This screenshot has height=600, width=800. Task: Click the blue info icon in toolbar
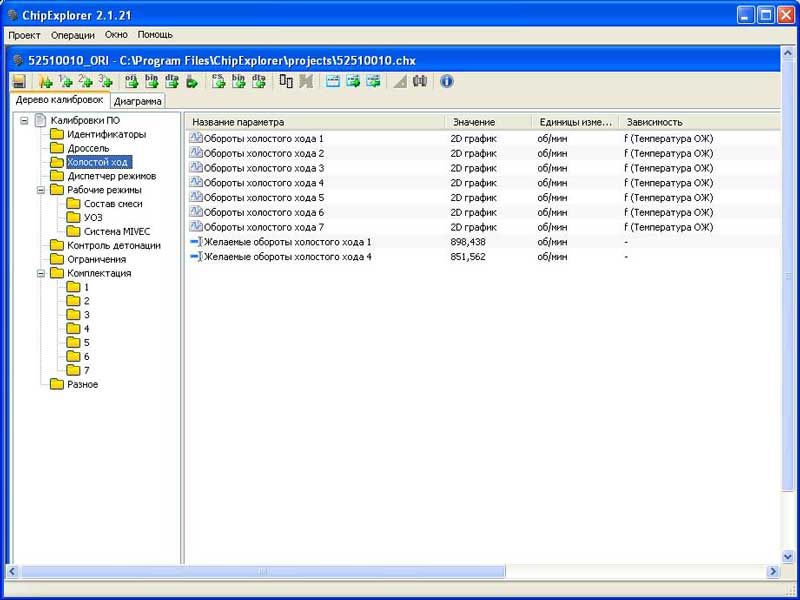pyautogui.click(x=447, y=81)
